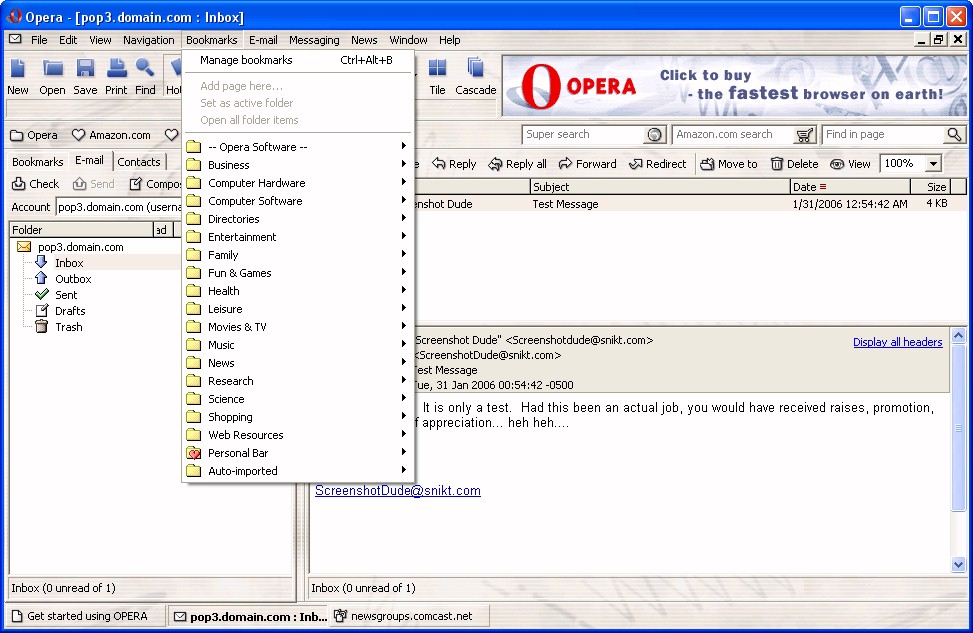Sort messages by the Size column header

click(x=930, y=187)
